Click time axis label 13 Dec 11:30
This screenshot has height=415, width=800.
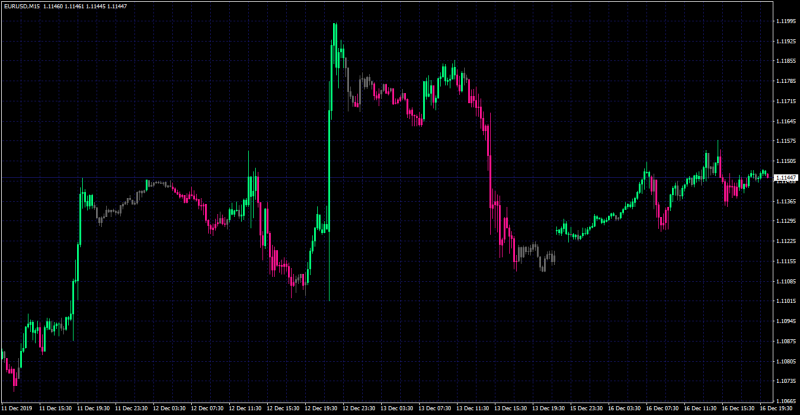click(473, 408)
